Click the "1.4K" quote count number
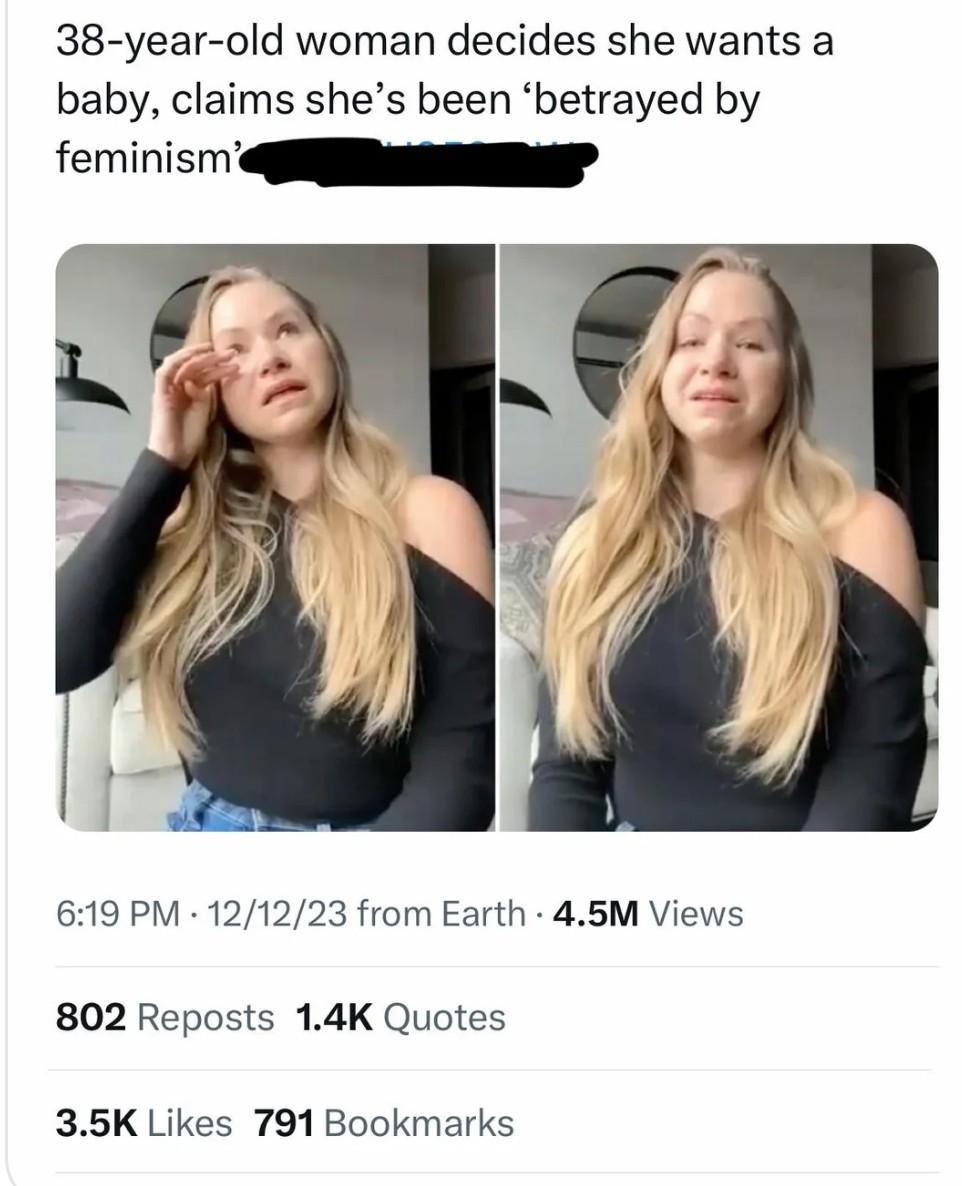 click(x=335, y=1017)
